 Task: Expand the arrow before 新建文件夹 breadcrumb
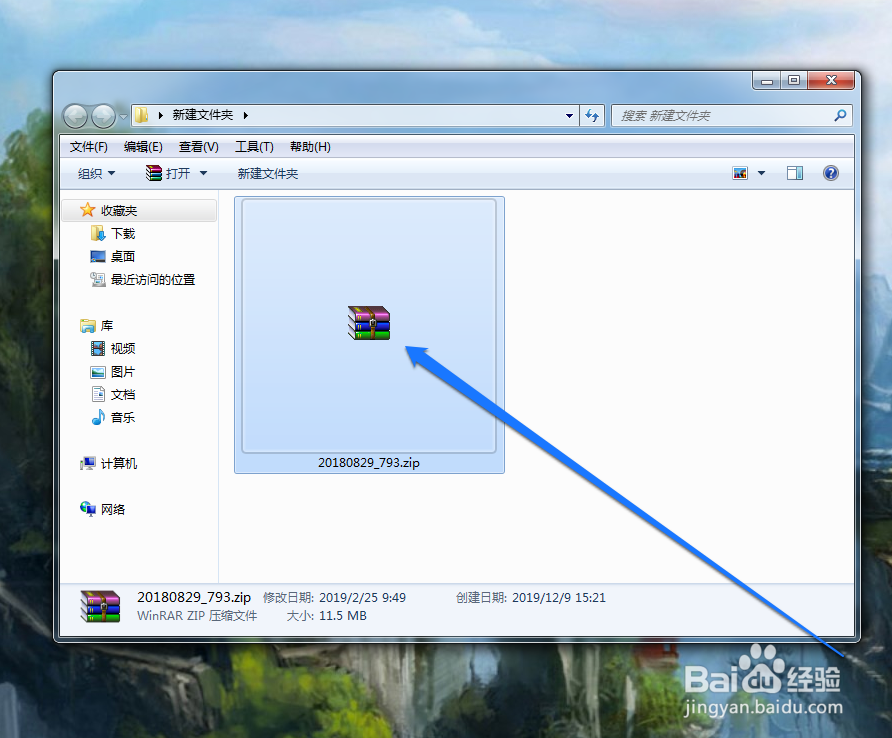pyautogui.click(x=160, y=116)
